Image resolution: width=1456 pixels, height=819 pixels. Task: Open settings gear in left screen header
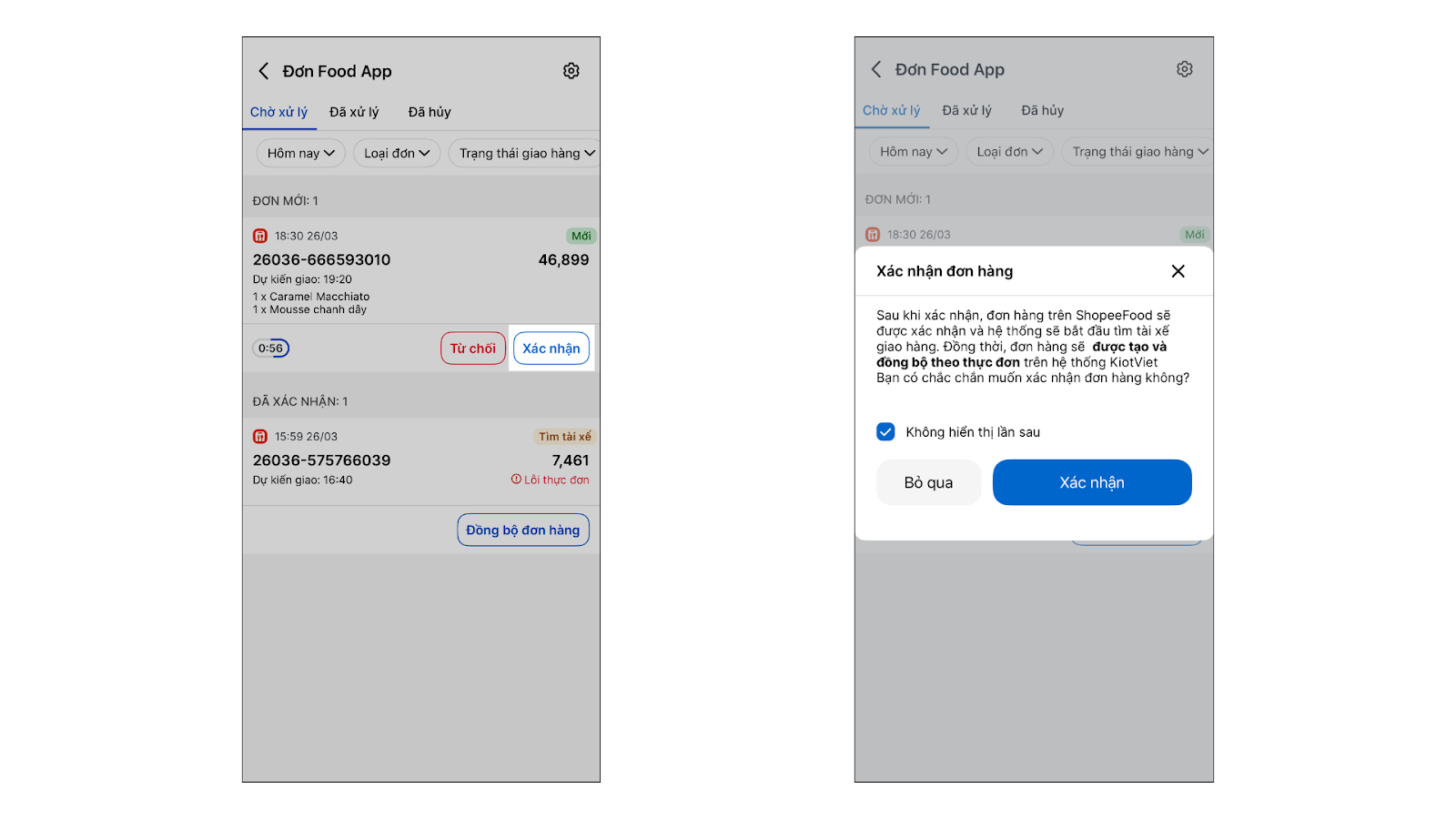(571, 71)
